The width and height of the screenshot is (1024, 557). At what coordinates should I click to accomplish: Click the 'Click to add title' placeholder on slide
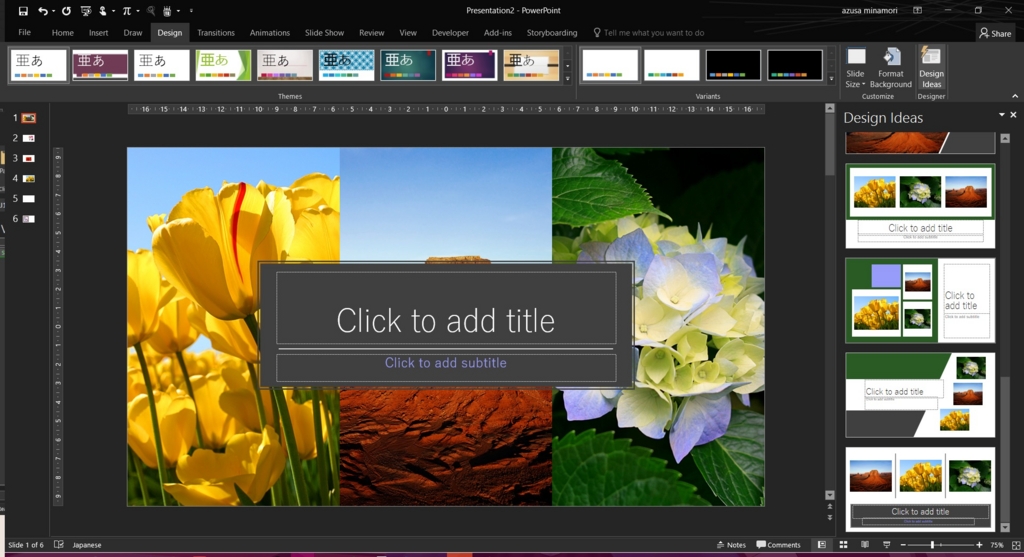click(446, 308)
